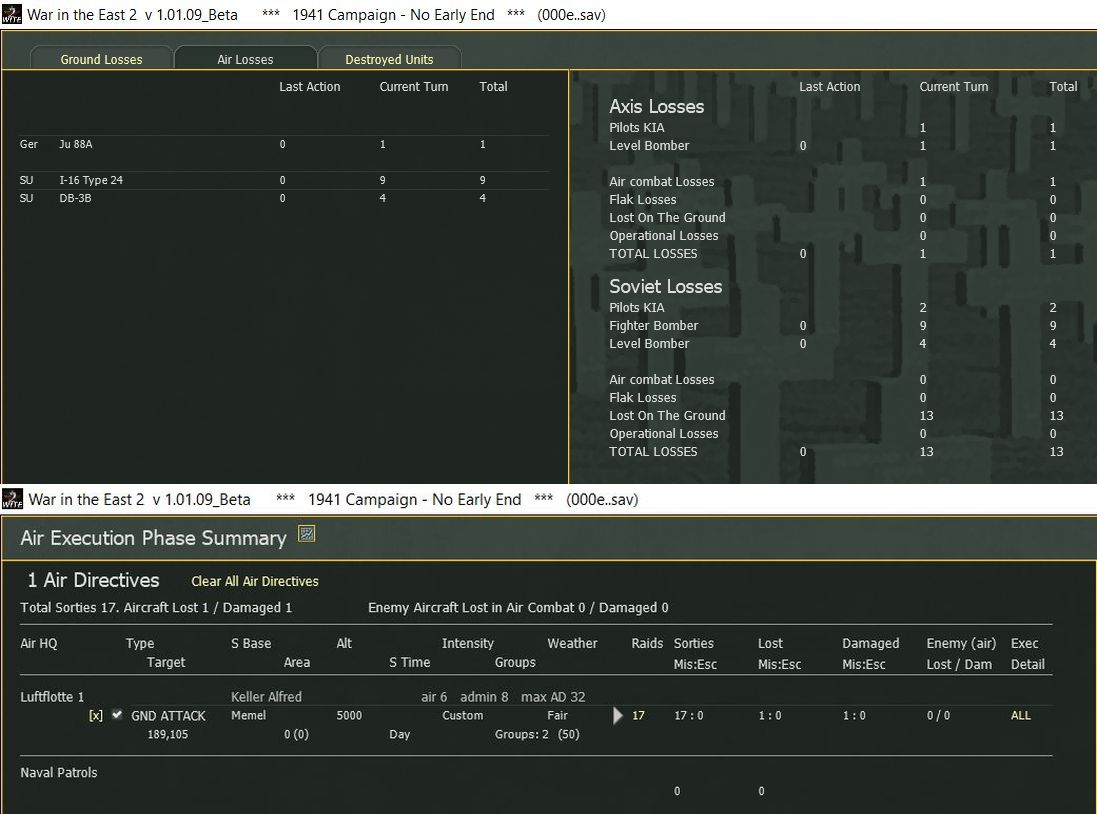Click commander name Keller Alfred
Screen dimensions: 1097x814
[x=267, y=696]
